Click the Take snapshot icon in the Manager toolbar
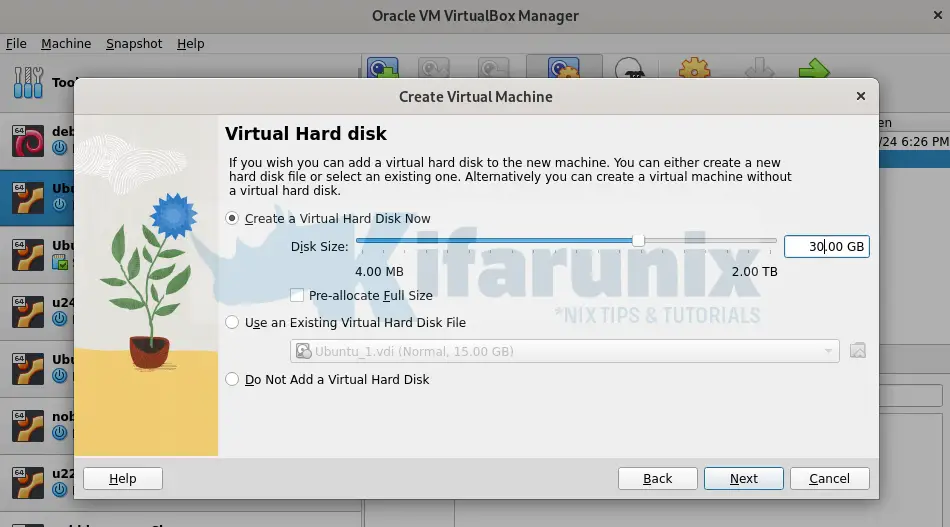 point(383,67)
